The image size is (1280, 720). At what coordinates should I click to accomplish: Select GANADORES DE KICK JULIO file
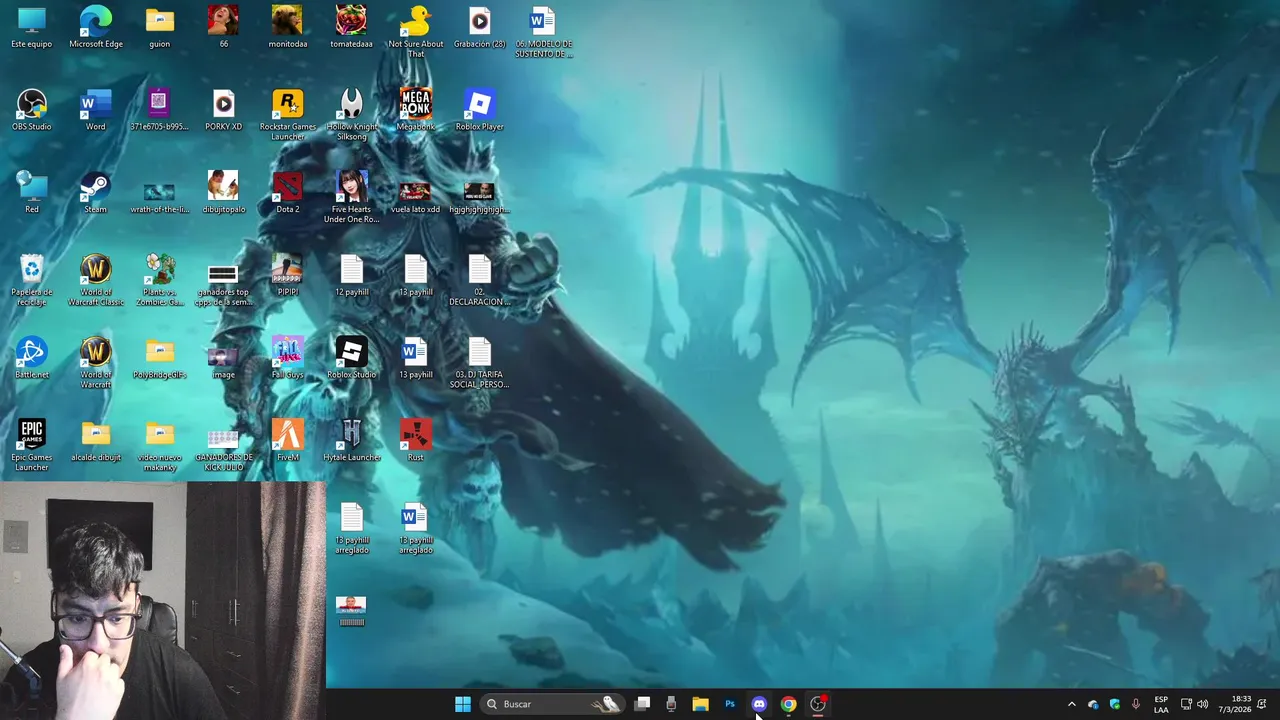(x=223, y=449)
